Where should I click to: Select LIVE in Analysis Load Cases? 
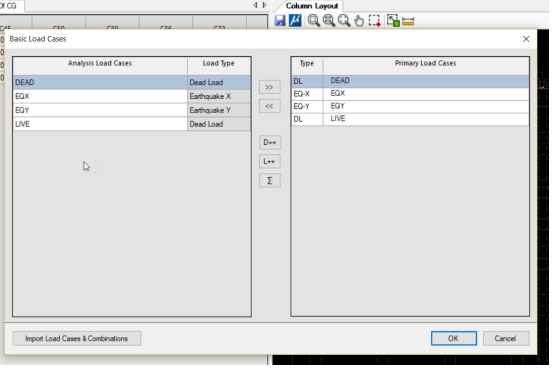click(x=100, y=124)
